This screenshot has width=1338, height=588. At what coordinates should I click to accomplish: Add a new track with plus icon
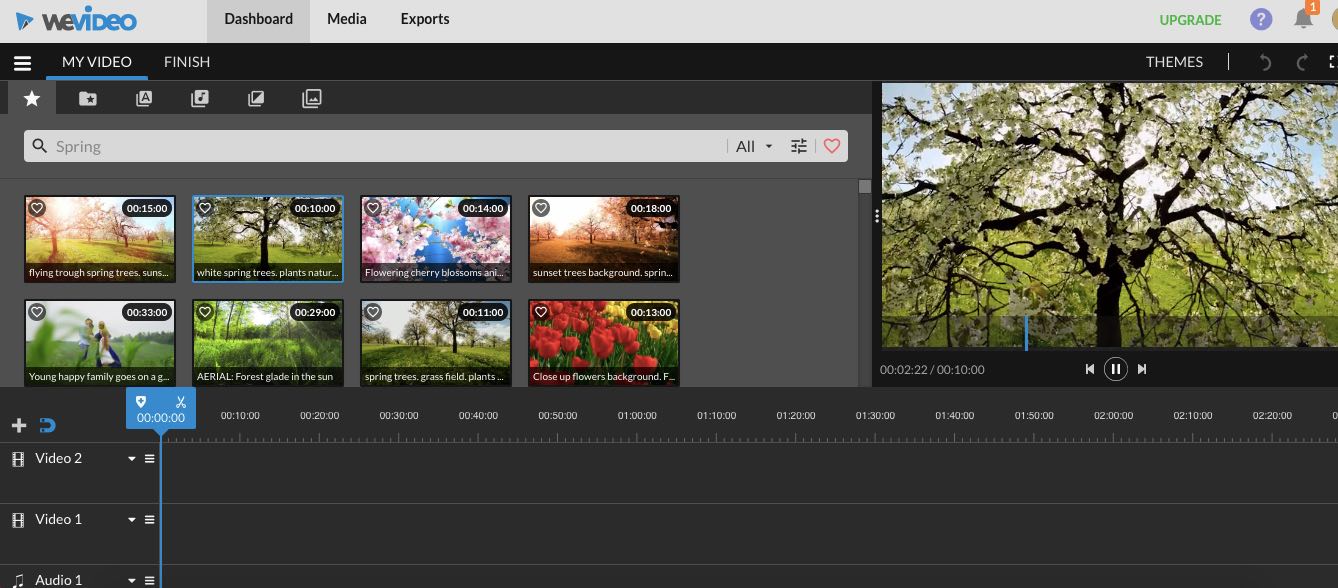pos(18,426)
